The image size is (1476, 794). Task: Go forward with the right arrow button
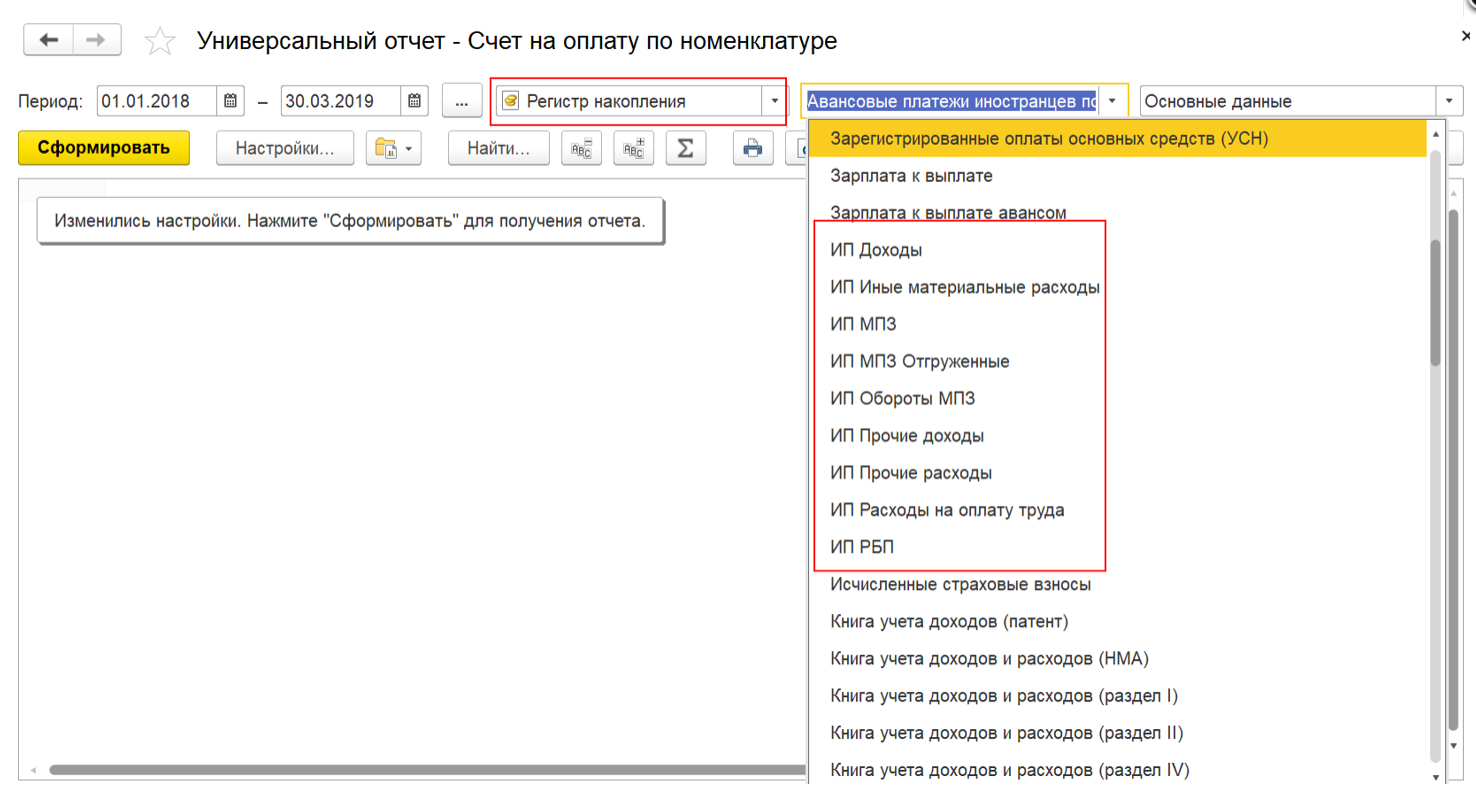pyautogui.click(x=96, y=40)
